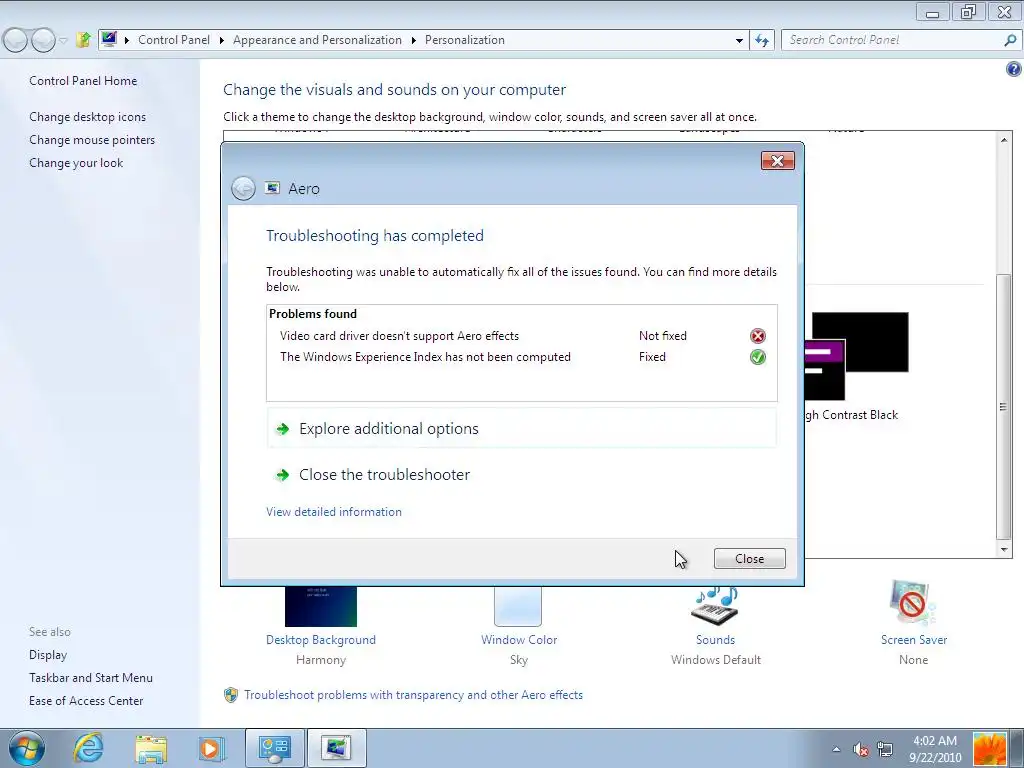Click themes list scroll up arrow

coord(1004,140)
